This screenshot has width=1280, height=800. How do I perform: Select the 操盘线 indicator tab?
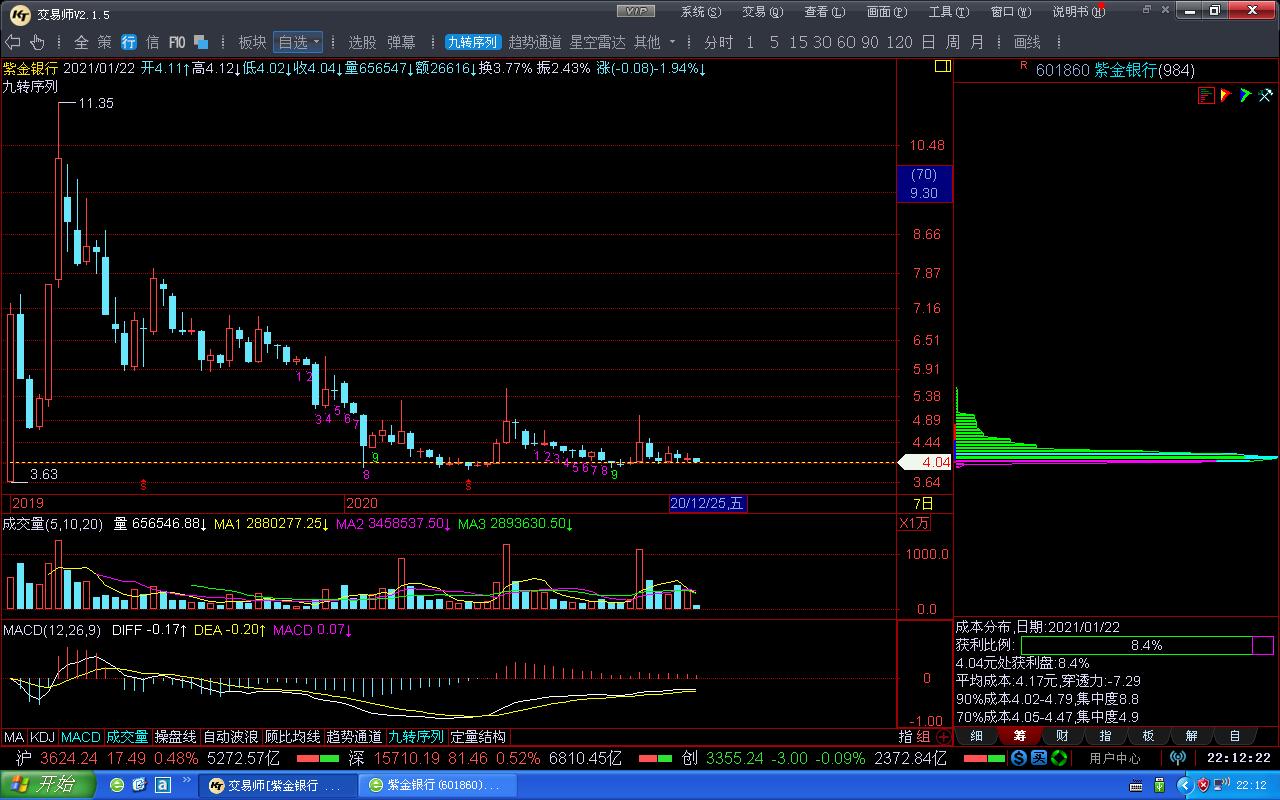(x=175, y=737)
